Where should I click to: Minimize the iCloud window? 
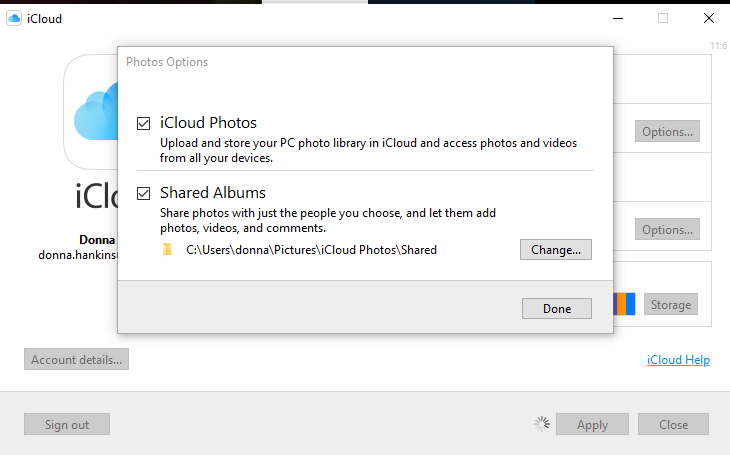pyautogui.click(x=618, y=19)
